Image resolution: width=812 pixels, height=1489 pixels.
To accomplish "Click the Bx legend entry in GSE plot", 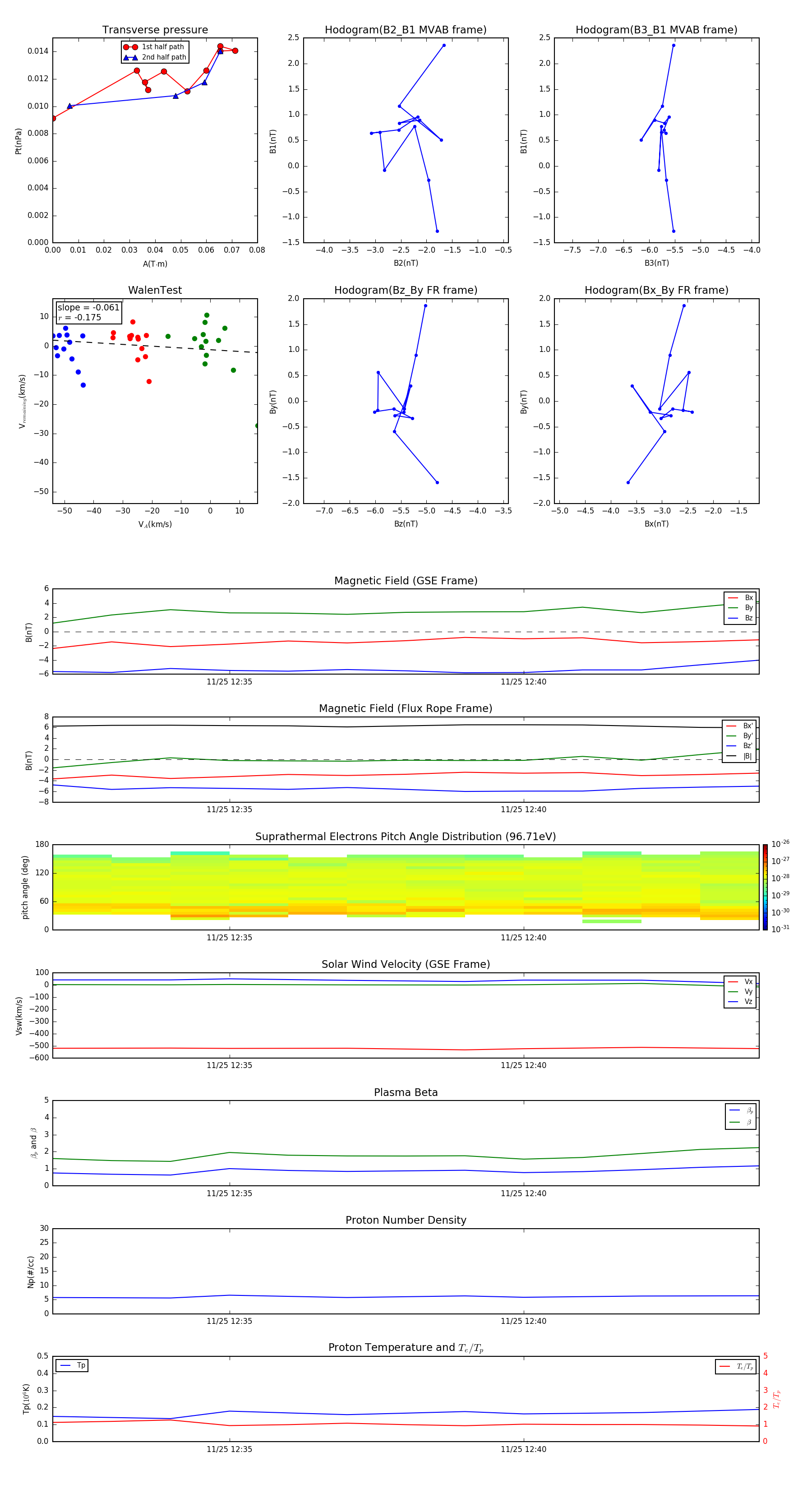I will tap(740, 598).
